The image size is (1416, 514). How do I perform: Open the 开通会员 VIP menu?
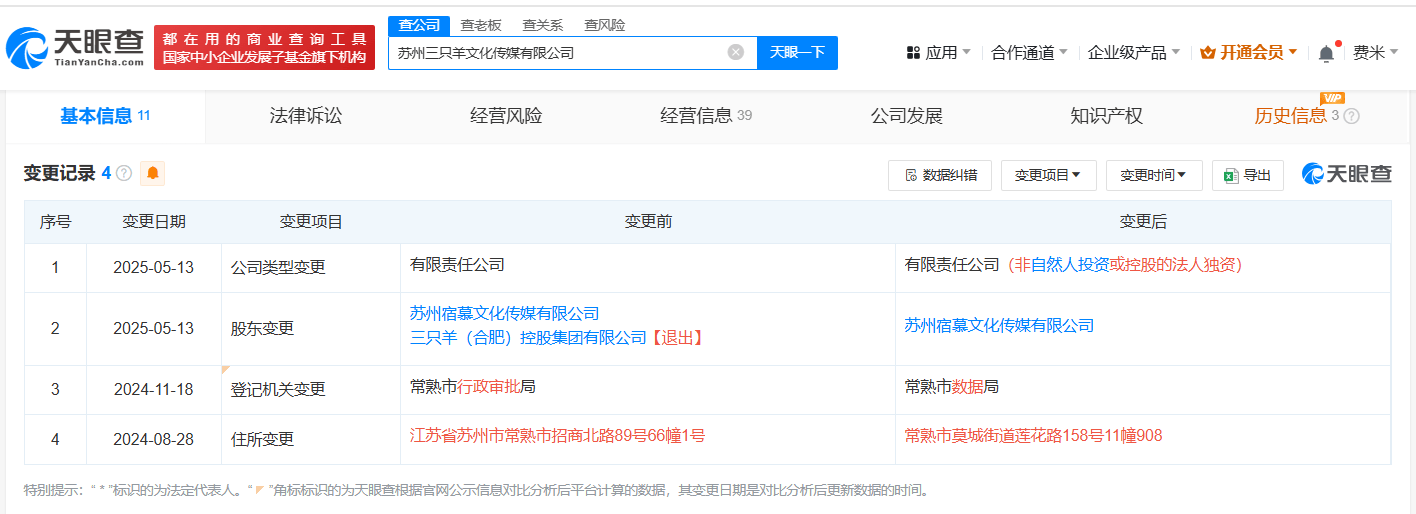tap(1249, 52)
